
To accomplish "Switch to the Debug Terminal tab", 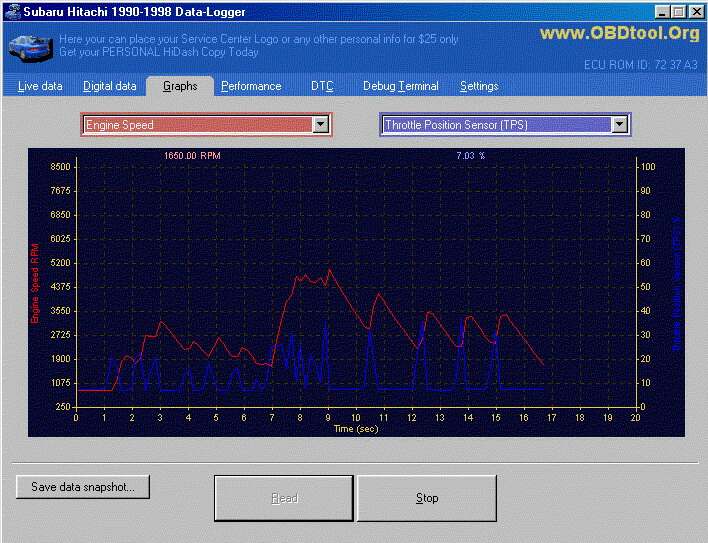I will (401, 86).
